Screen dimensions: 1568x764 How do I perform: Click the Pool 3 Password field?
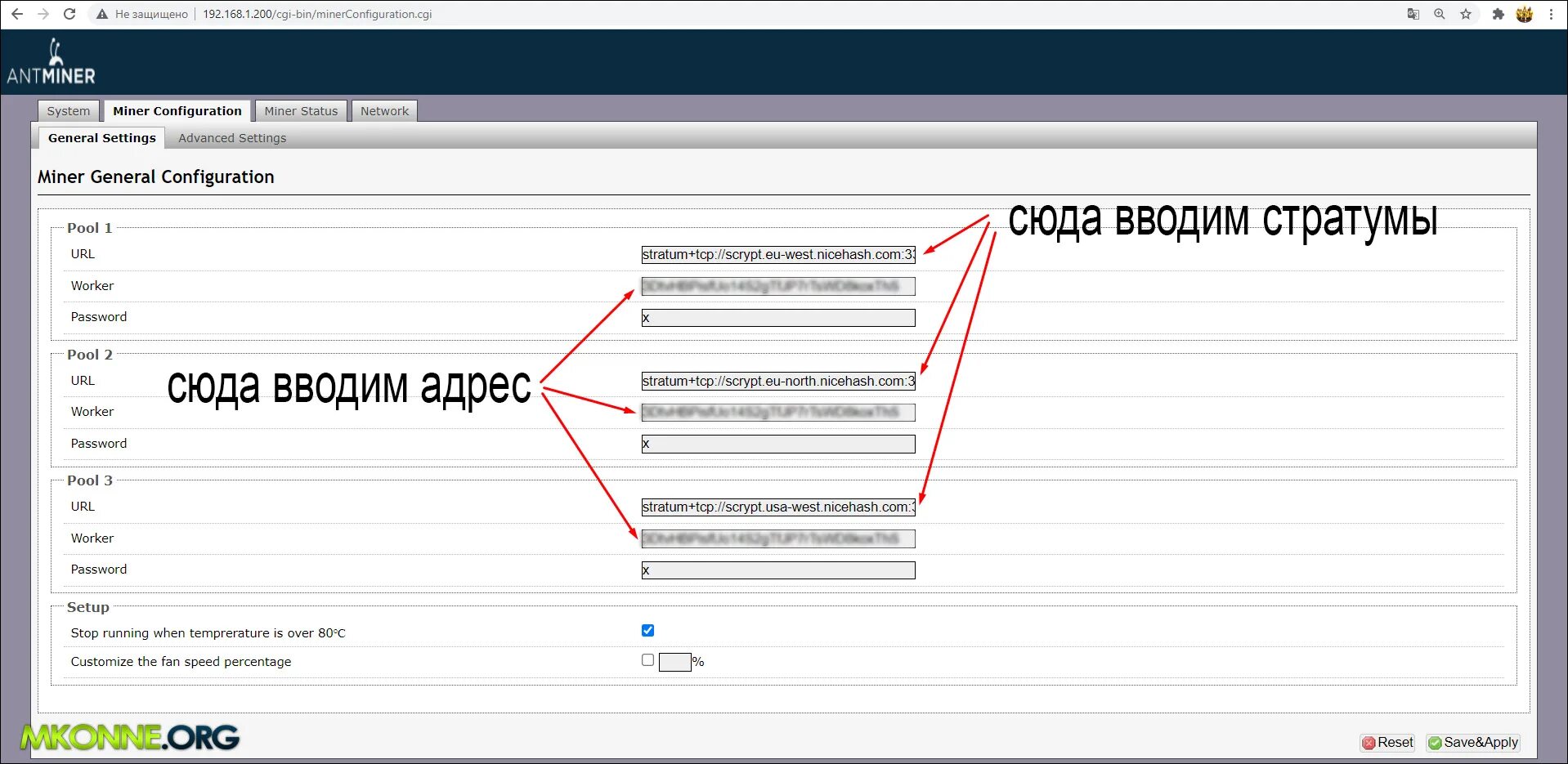pos(778,570)
